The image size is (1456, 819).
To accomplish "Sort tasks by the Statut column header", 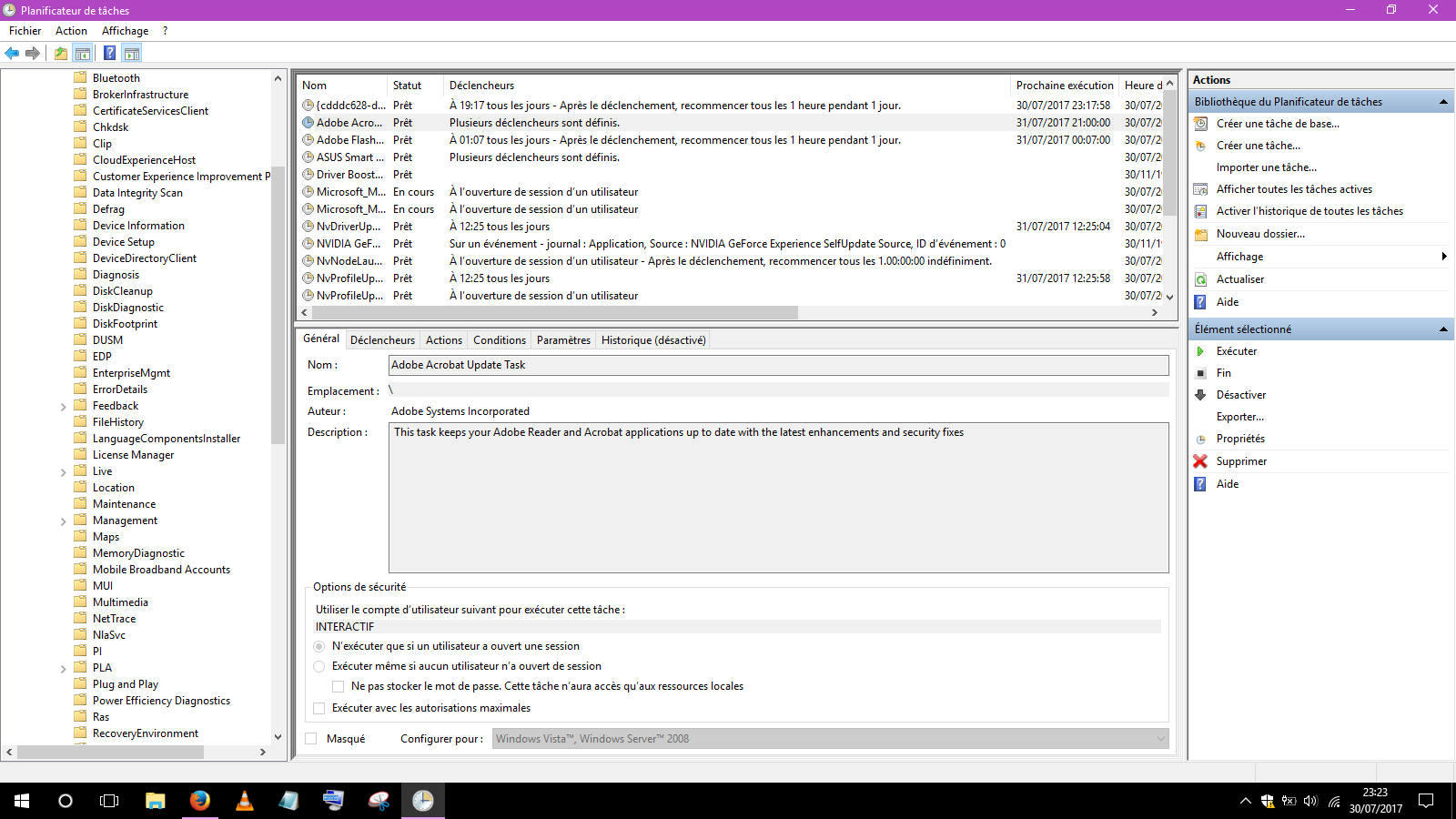I will [x=415, y=86].
